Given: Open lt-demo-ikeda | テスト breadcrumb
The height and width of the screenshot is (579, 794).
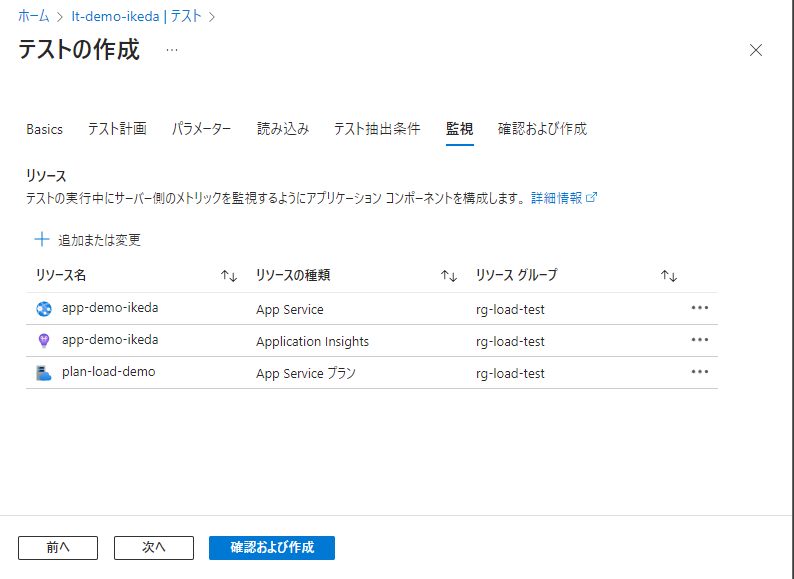Looking at the screenshot, I should tap(136, 16).
